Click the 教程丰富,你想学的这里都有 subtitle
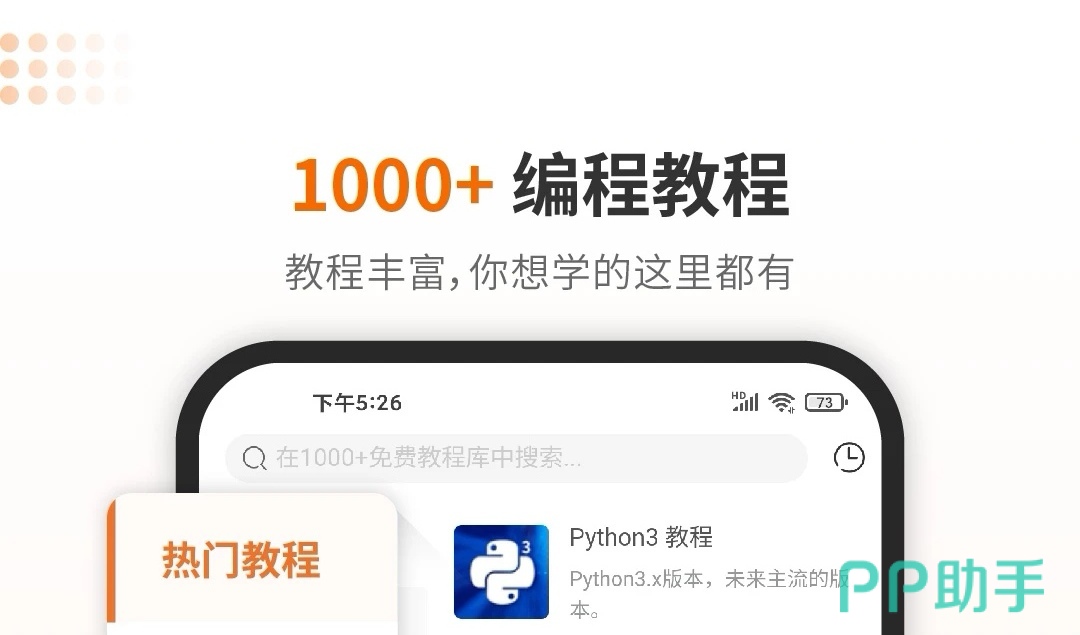This screenshot has height=635, width=1080. point(539,272)
